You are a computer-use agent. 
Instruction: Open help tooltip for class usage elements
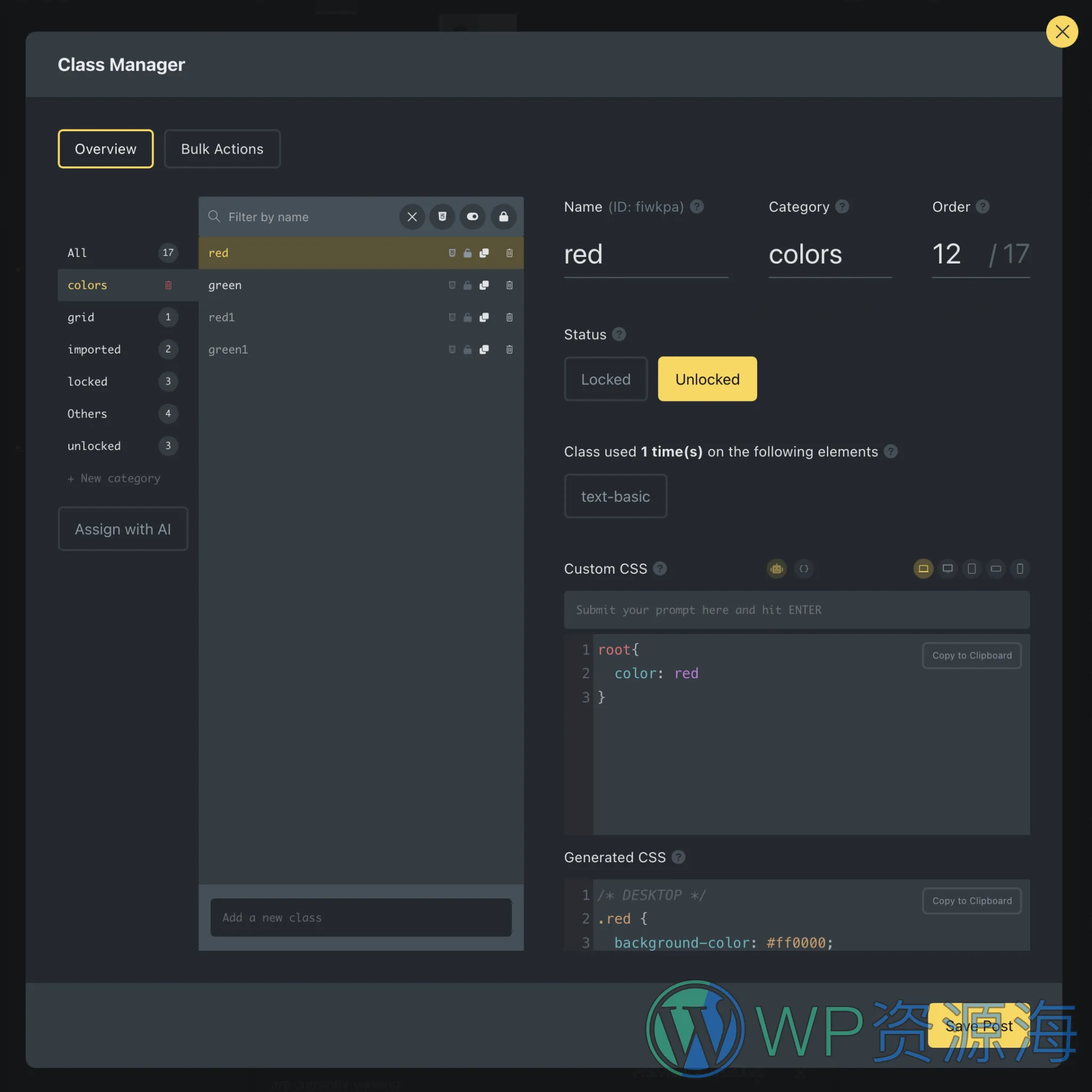click(x=891, y=452)
